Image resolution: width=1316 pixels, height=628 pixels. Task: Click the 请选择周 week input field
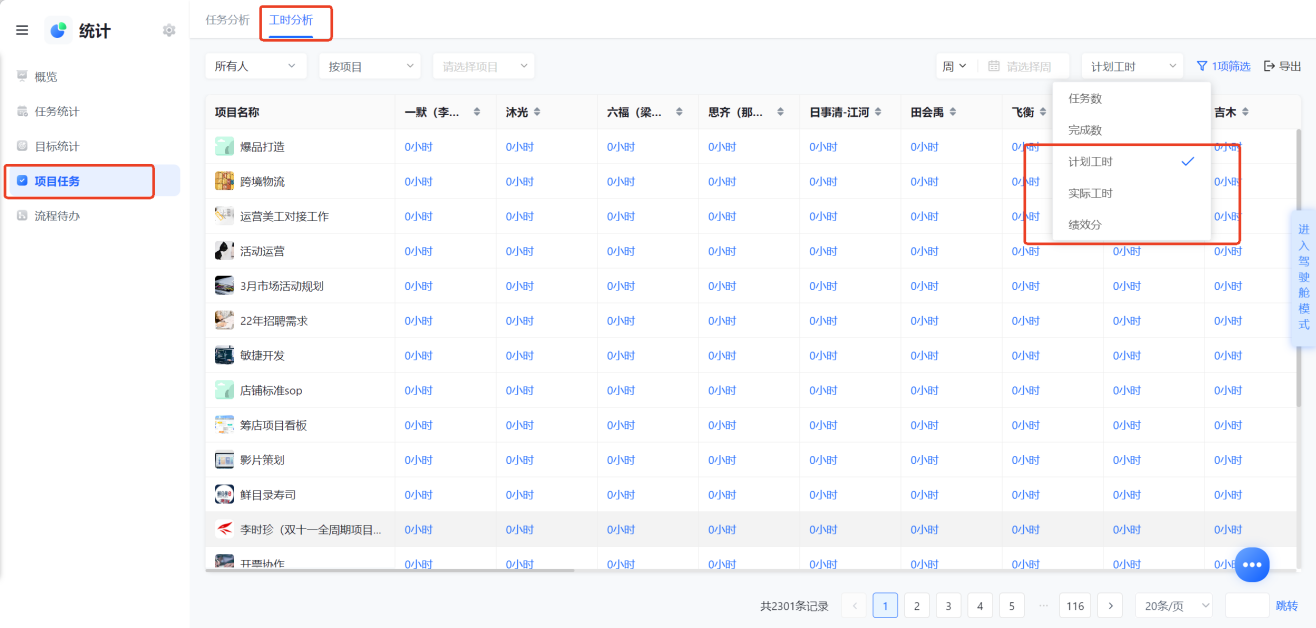[x=1024, y=66]
